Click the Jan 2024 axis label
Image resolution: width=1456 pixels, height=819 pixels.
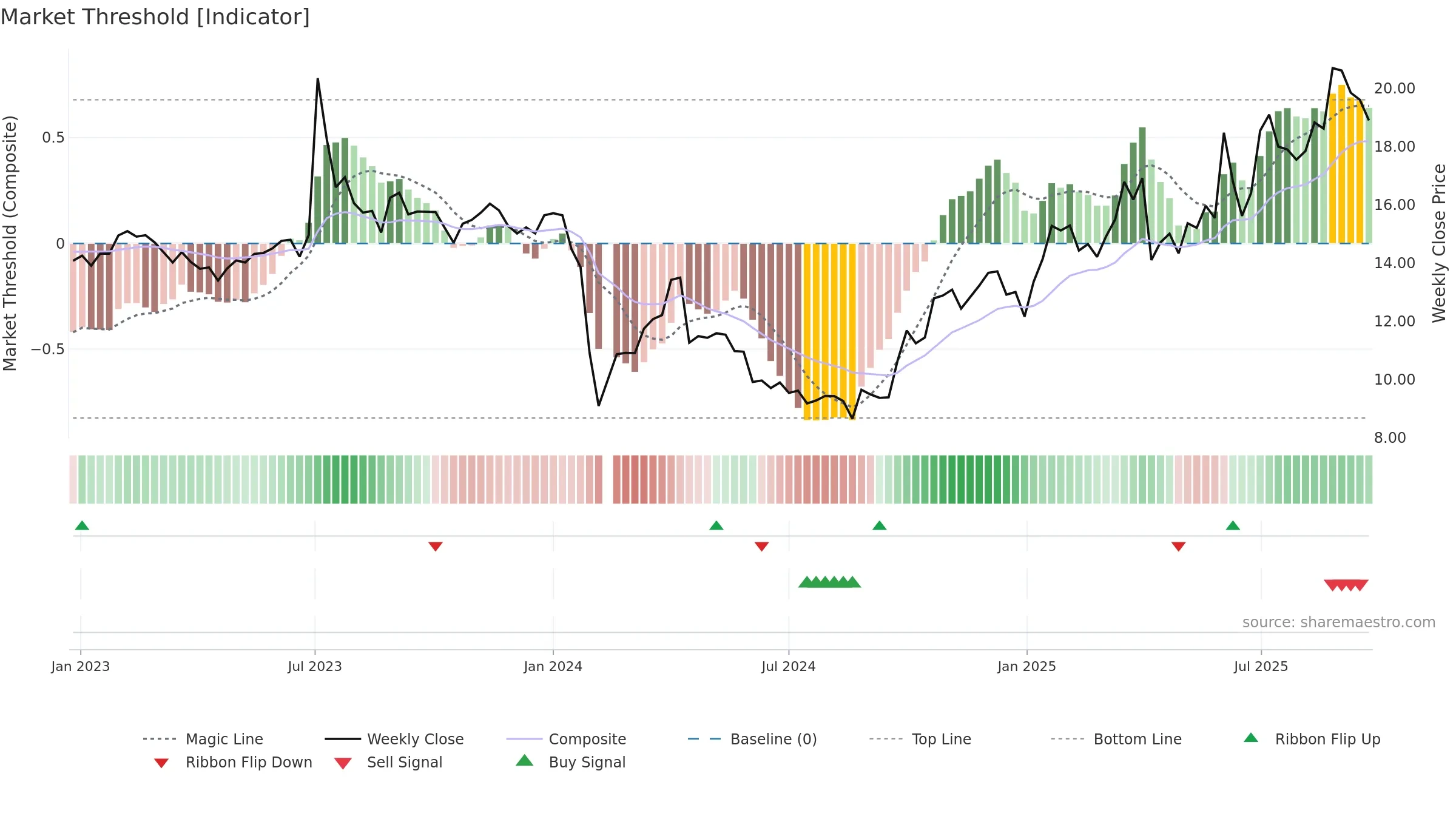[553, 667]
